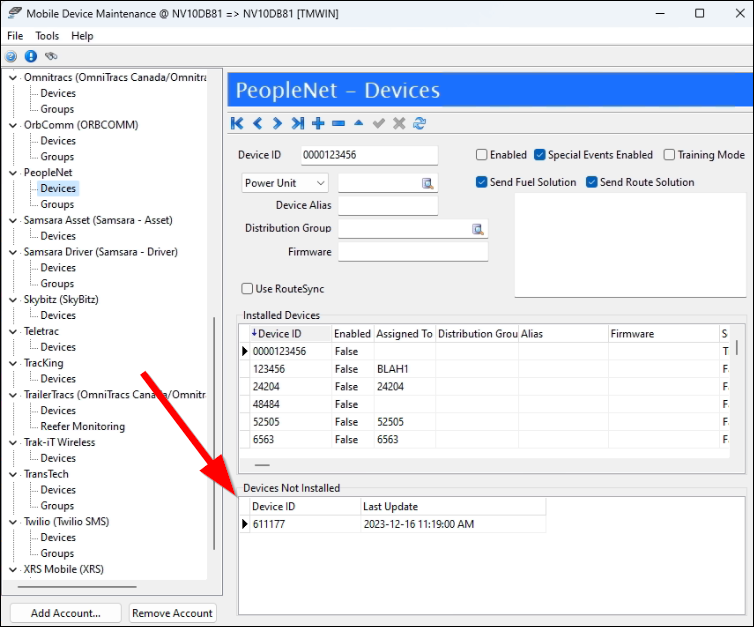Go to the next device record
This screenshot has width=754, height=627.
pyautogui.click(x=277, y=123)
